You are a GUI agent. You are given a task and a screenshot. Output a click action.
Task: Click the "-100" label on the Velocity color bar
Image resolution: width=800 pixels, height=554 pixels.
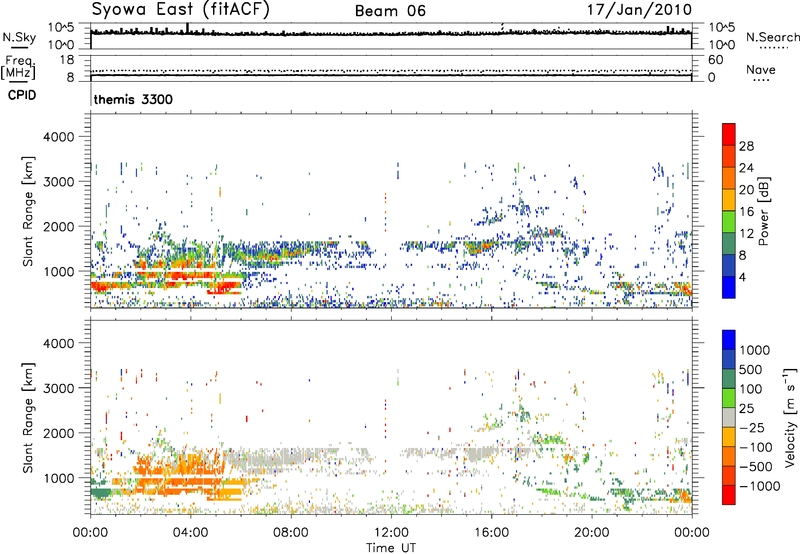coord(756,447)
